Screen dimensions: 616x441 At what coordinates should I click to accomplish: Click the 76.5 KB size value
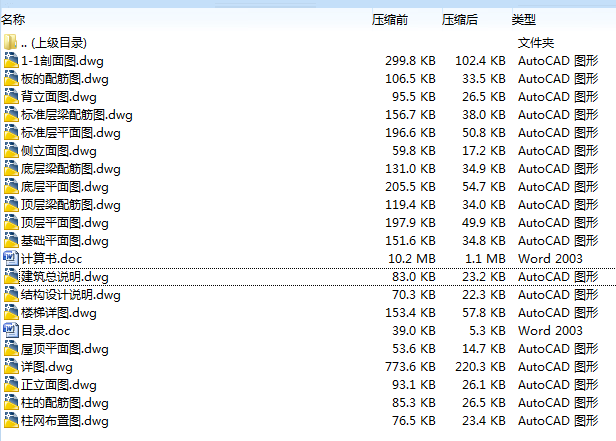tap(414, 421)
